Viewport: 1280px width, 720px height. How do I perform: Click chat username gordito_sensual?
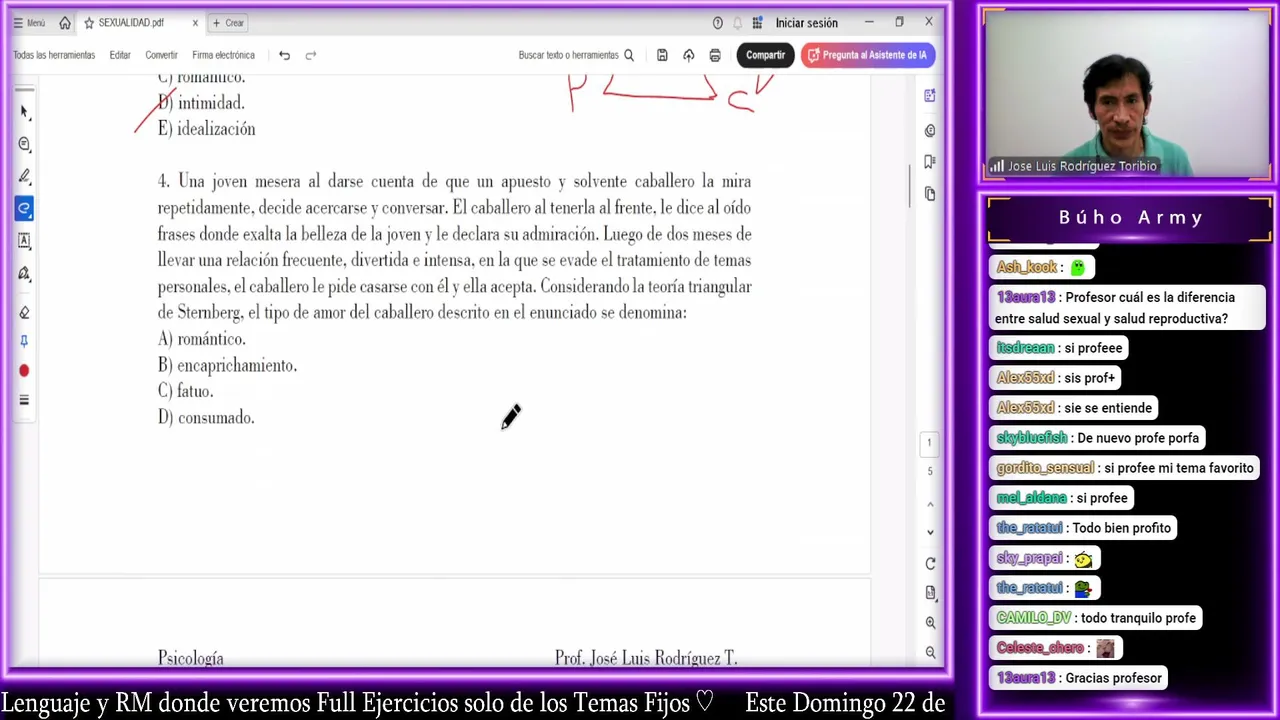(1045, 468)
